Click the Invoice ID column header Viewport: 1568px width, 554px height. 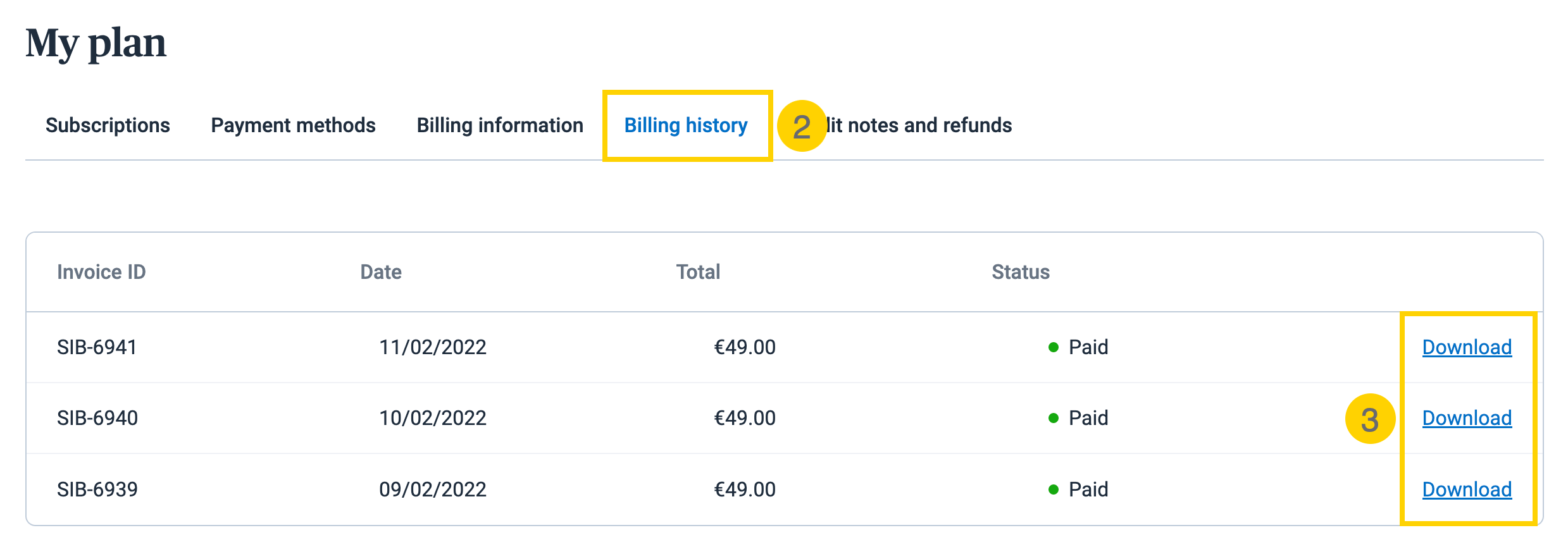coord(101,272)
